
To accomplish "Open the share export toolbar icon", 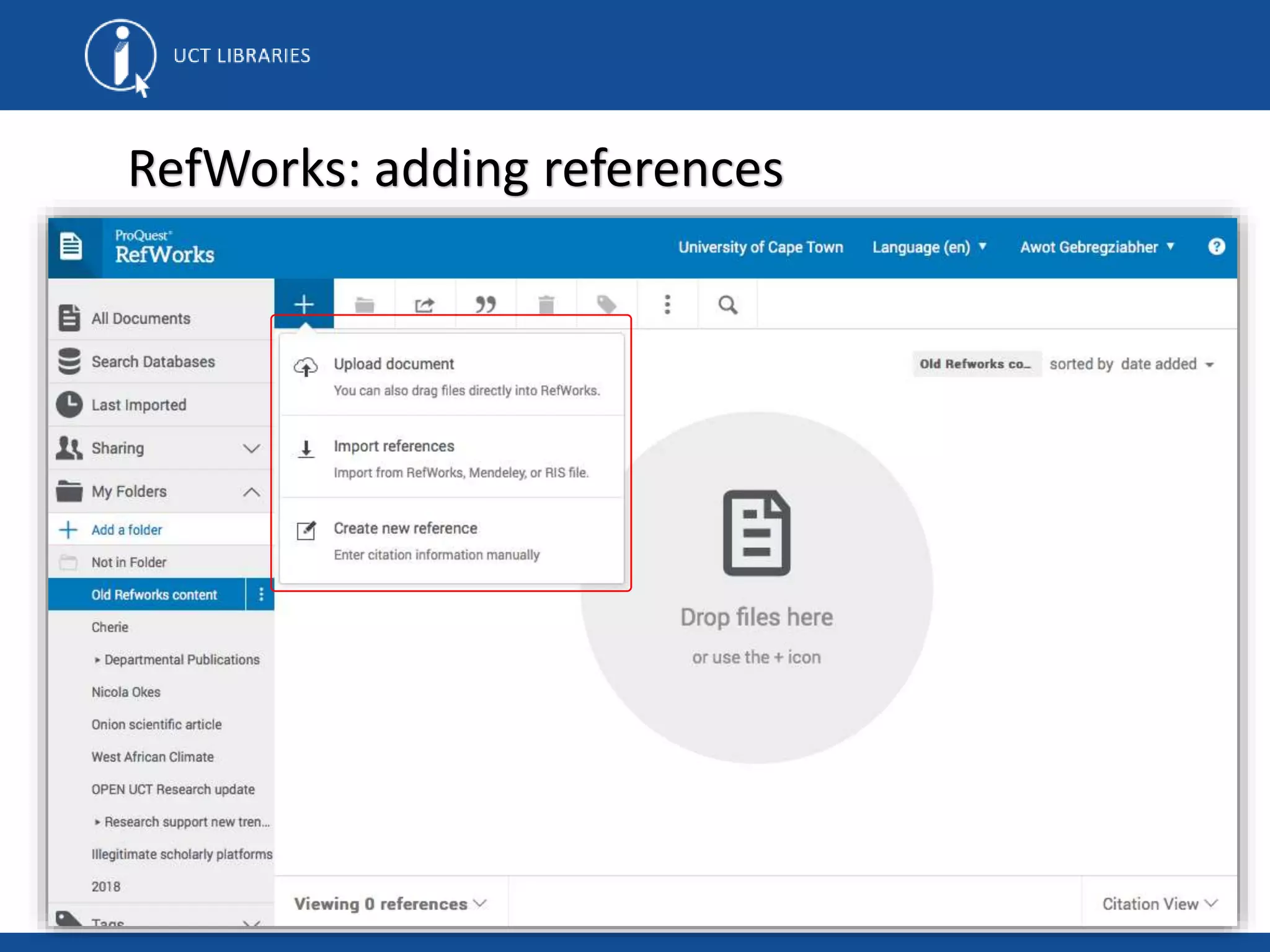I will click(425, 304).
